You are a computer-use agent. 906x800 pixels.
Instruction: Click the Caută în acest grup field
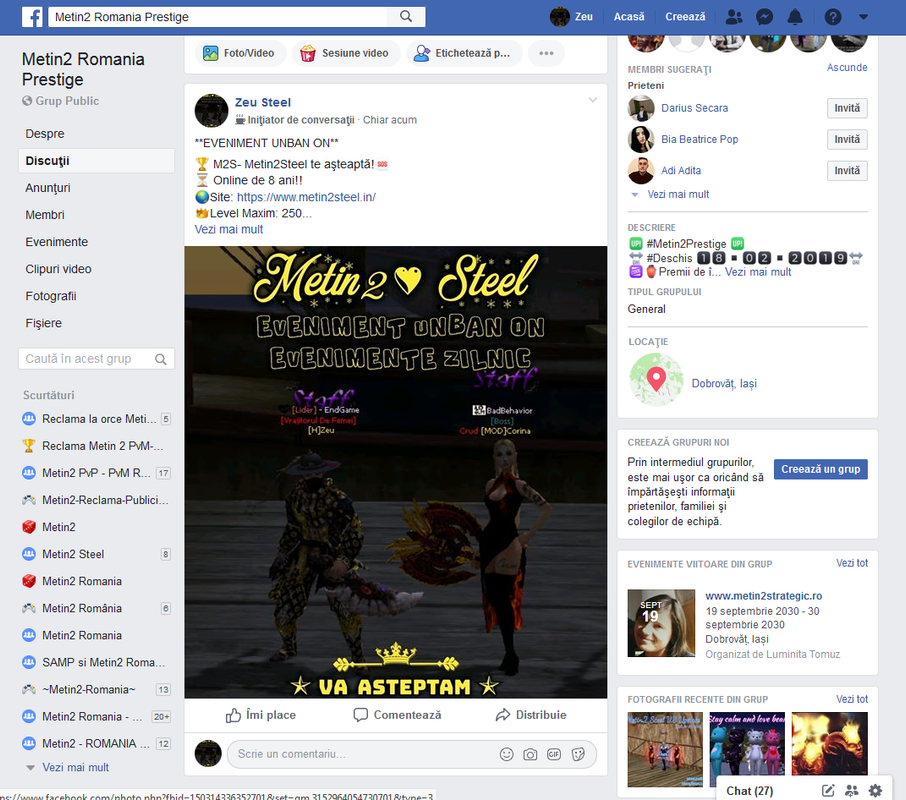tap(86, 359)
